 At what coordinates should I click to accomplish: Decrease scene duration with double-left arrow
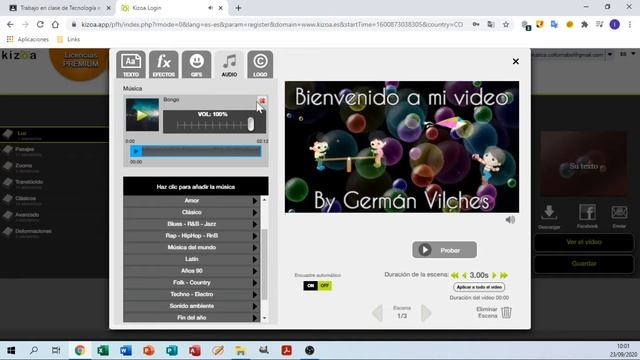click(x=455, y=276)
